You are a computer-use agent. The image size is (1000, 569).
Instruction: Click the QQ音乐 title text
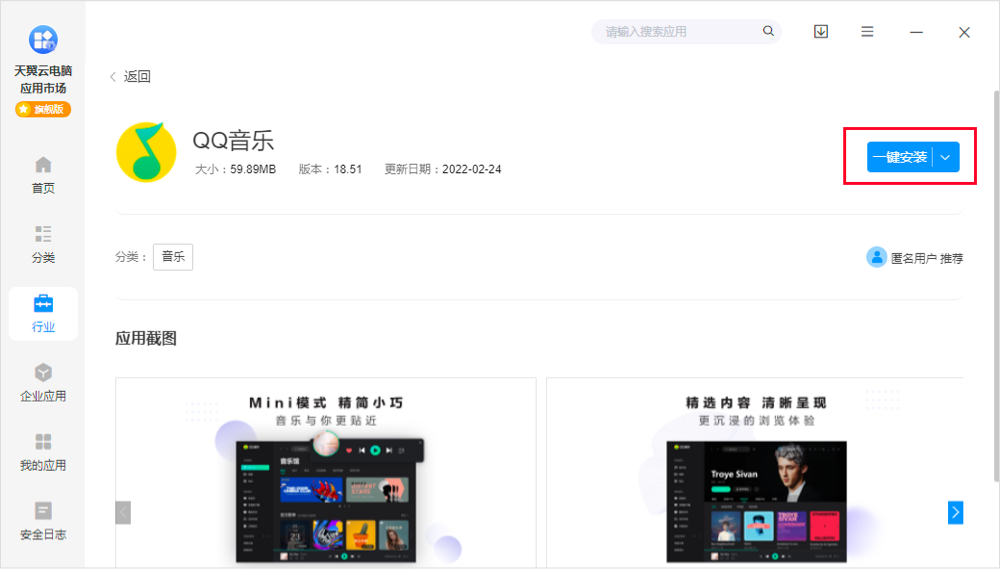point(233,140)
